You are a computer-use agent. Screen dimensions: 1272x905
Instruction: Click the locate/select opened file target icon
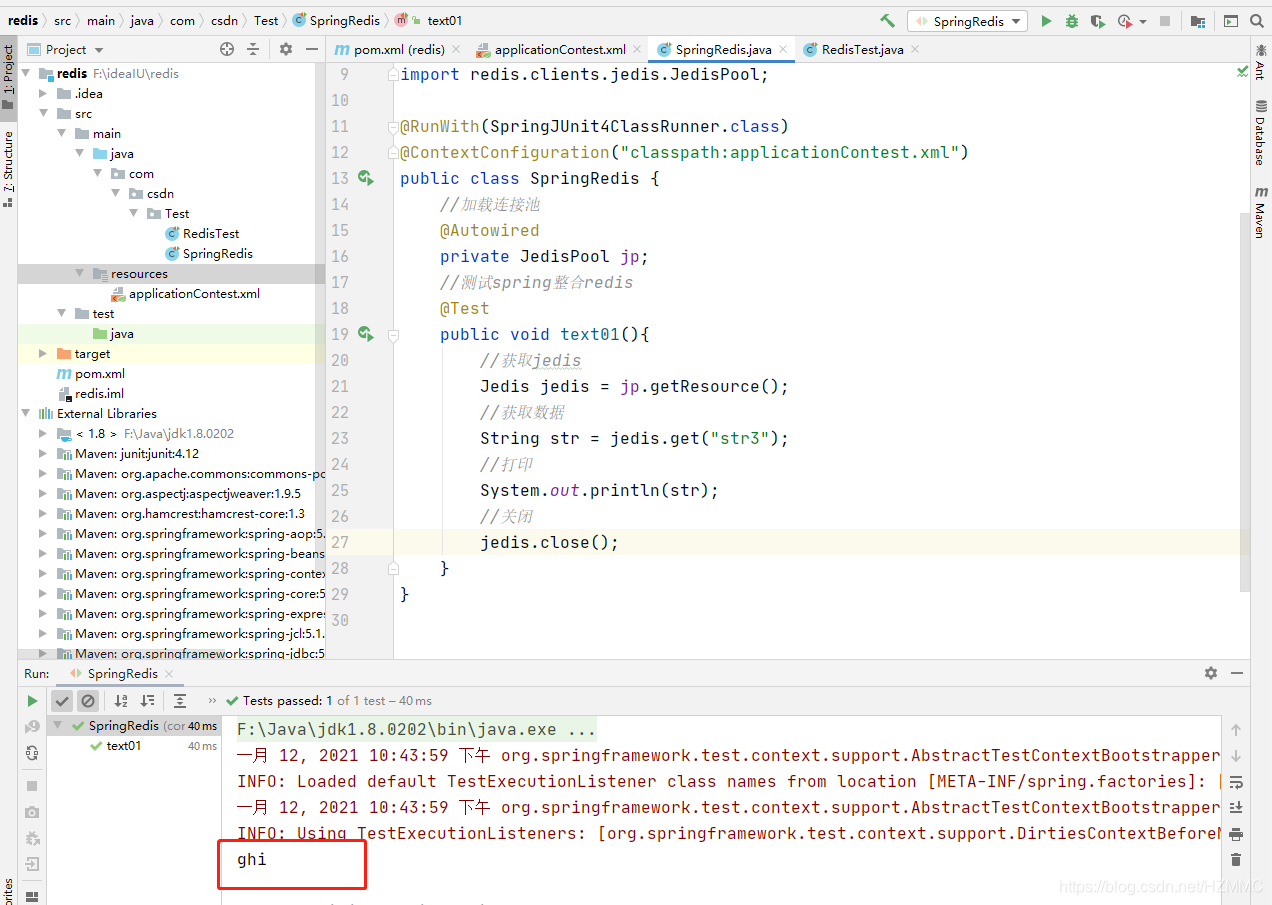click(x=227, y=49)
